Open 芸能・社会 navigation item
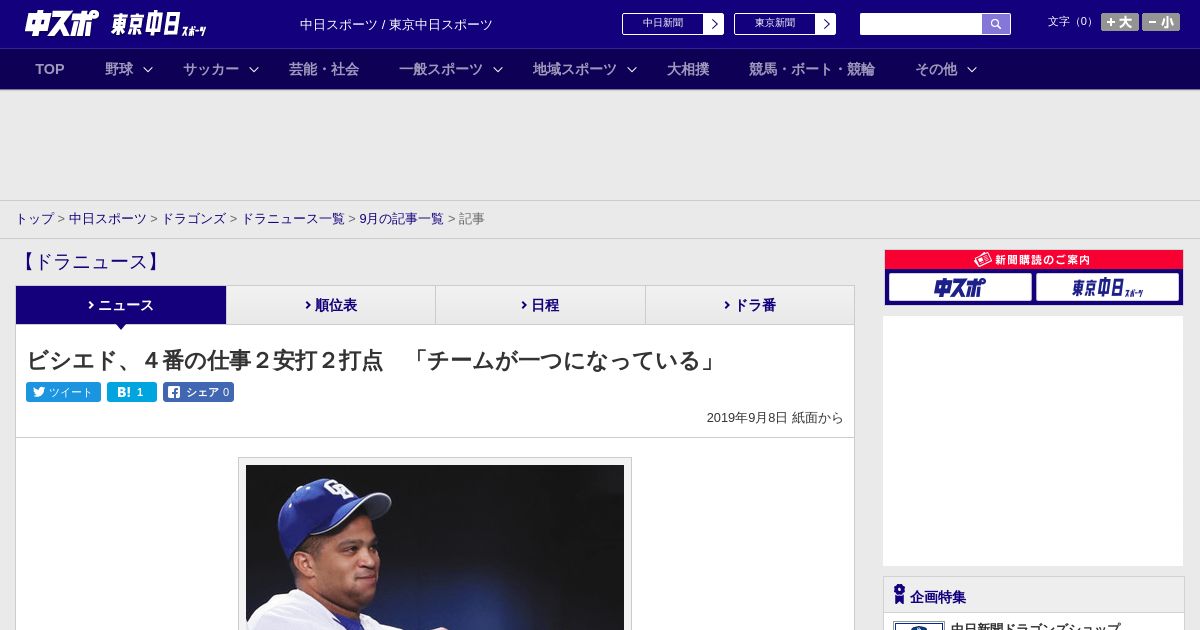 click(x=324, y=69)
